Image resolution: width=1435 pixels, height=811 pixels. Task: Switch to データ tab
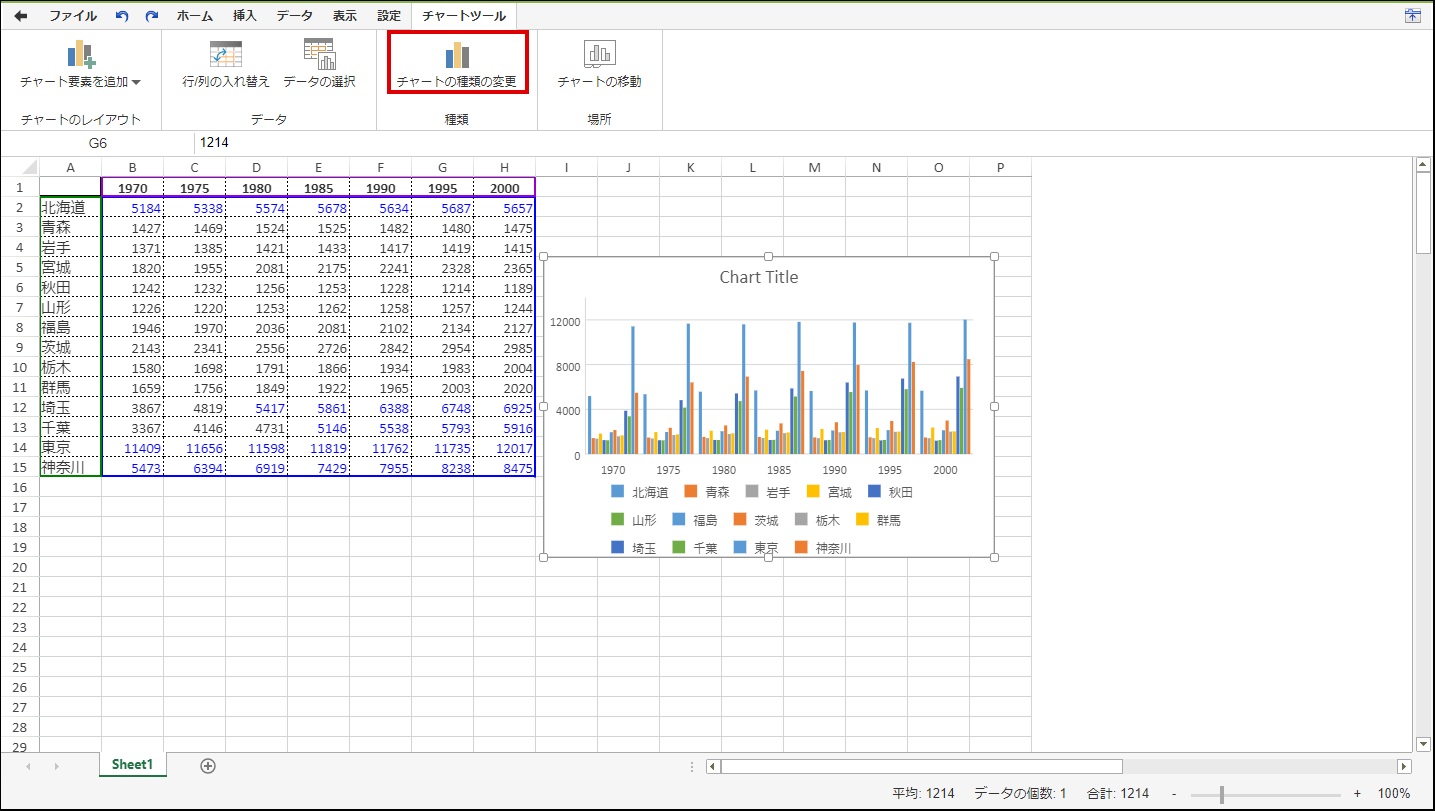294,16
